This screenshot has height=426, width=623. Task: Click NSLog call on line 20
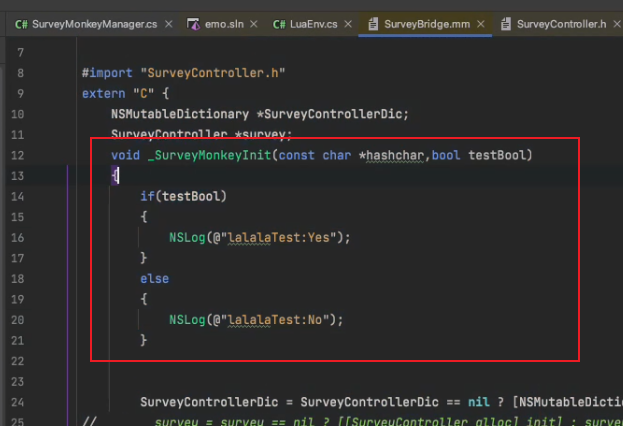(x=187, y=320)
